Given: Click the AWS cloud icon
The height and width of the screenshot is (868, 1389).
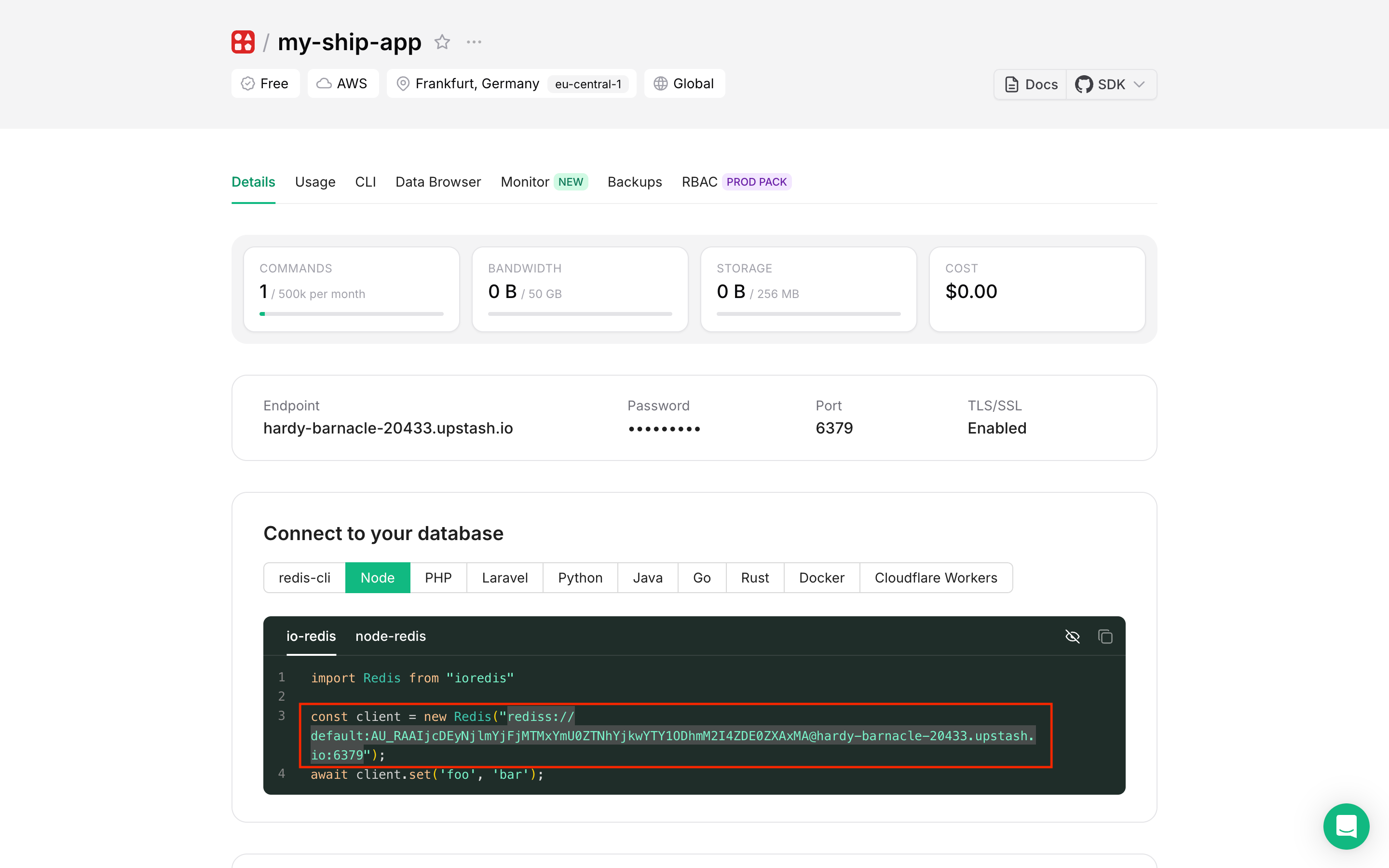Looking at the screenshot, I should click(324, 83).
